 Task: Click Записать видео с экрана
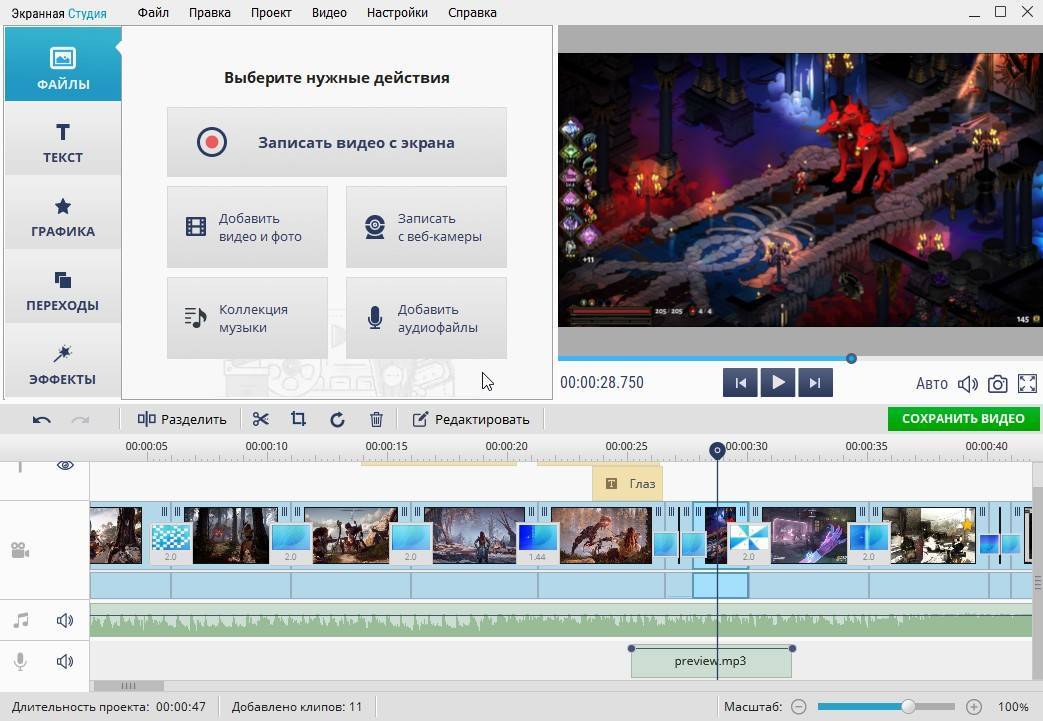tap(337, 142)
